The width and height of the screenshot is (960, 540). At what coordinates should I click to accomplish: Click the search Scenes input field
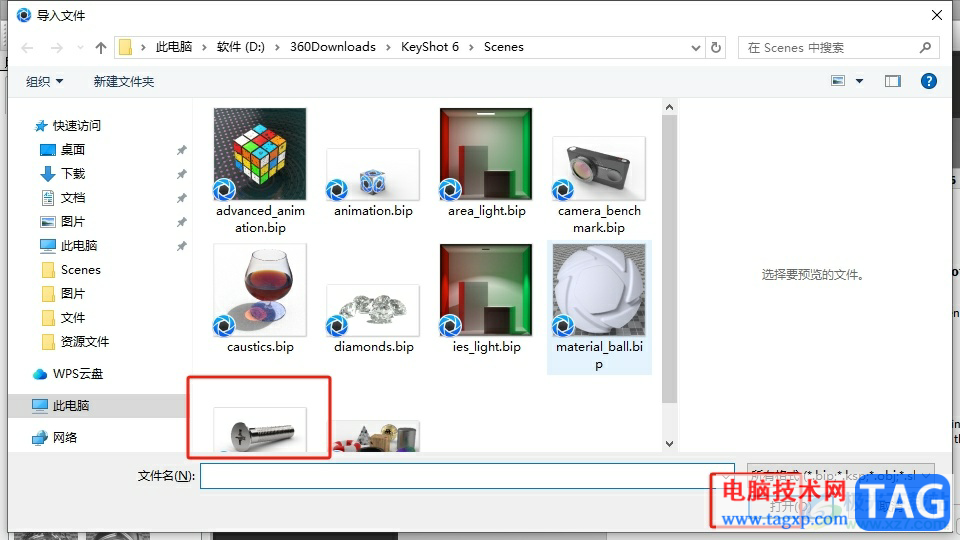coord(830,48)
